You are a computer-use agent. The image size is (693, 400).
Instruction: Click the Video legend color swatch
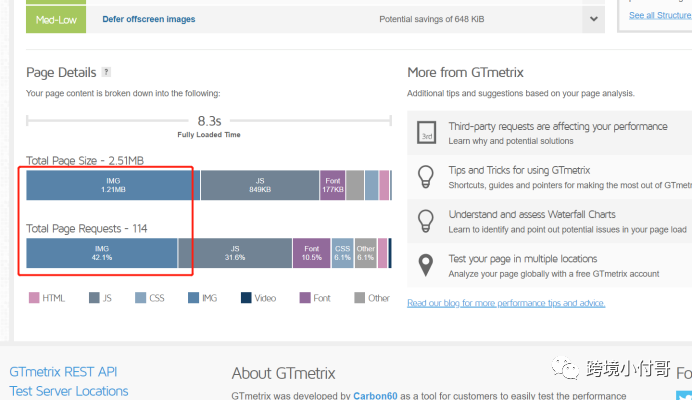(x=246, y=297)
